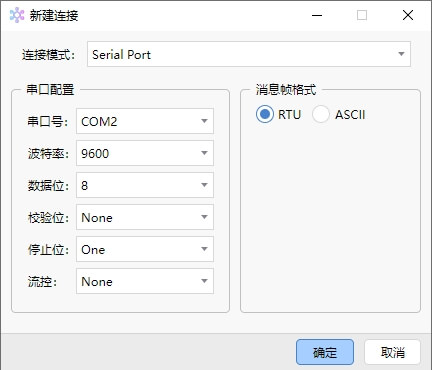Click the COM2 port value field
This screenshot has height=370, width=432.
pos(145,121)
